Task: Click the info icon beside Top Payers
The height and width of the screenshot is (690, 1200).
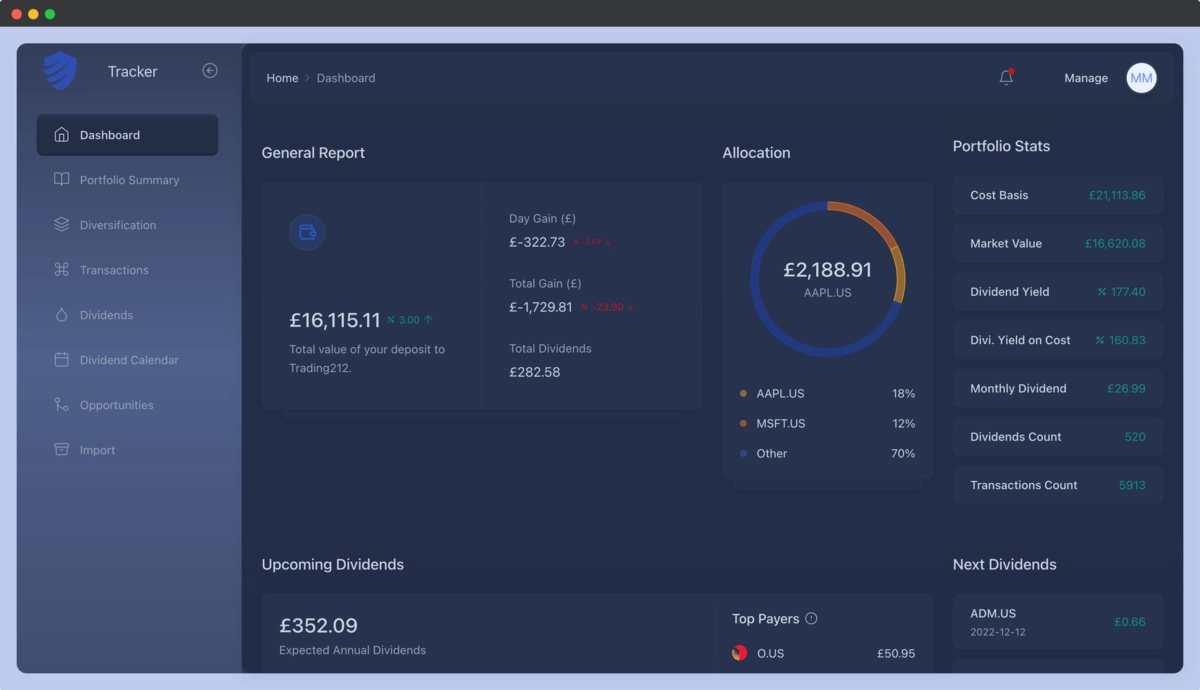Action: [x=811, y=619]
